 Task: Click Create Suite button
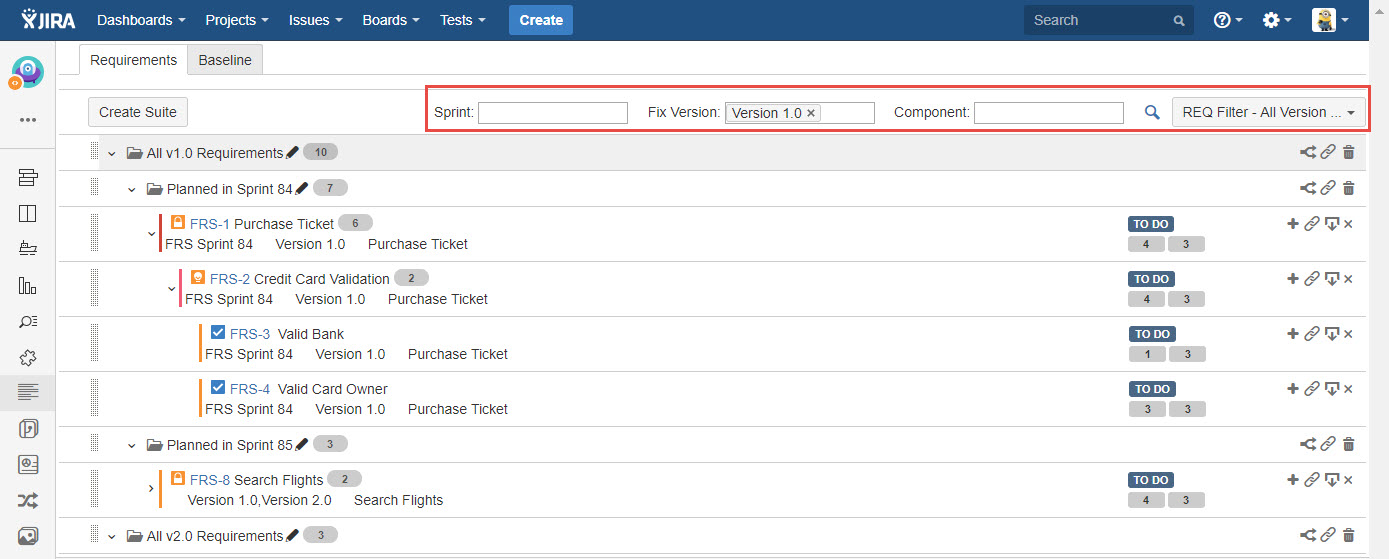click(x=138, y=112)
